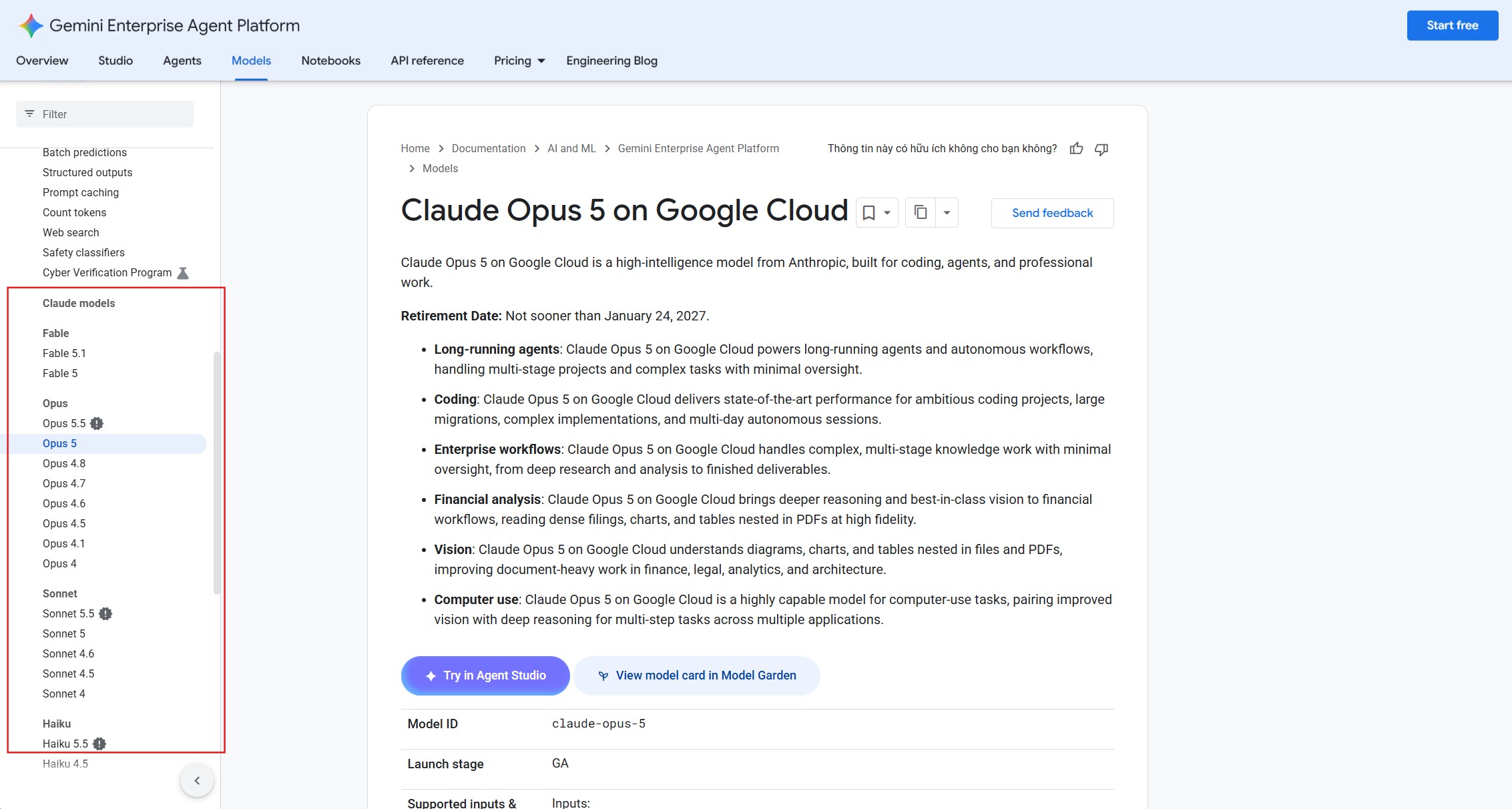Image resolution: width=1512 pixels, height=809 pixels.
Task: Open the API reference tab
Action: (x=427, y=61)
